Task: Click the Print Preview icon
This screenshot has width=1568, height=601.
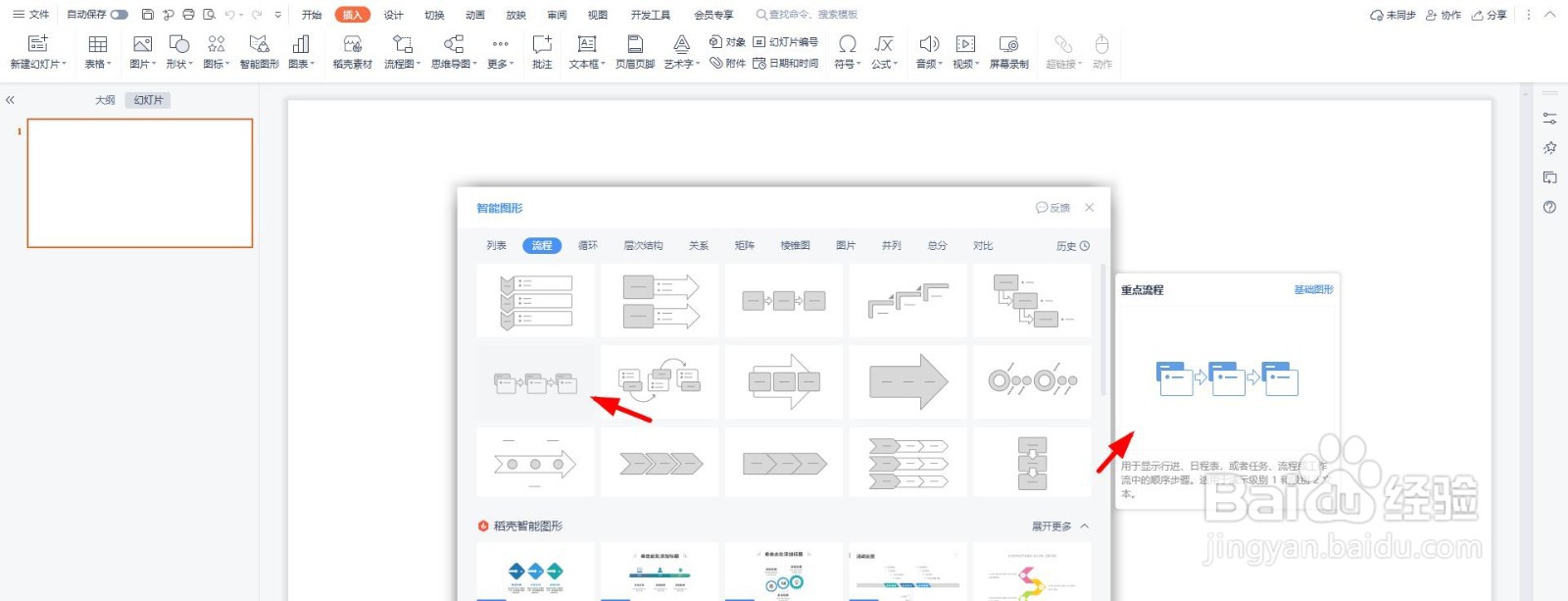Action: [x=209, y=15]
